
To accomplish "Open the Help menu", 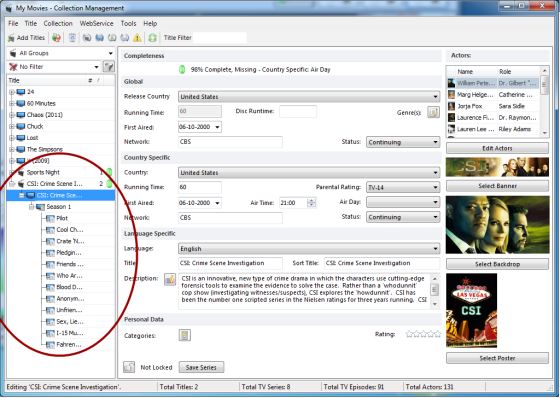I will point(150,23).
